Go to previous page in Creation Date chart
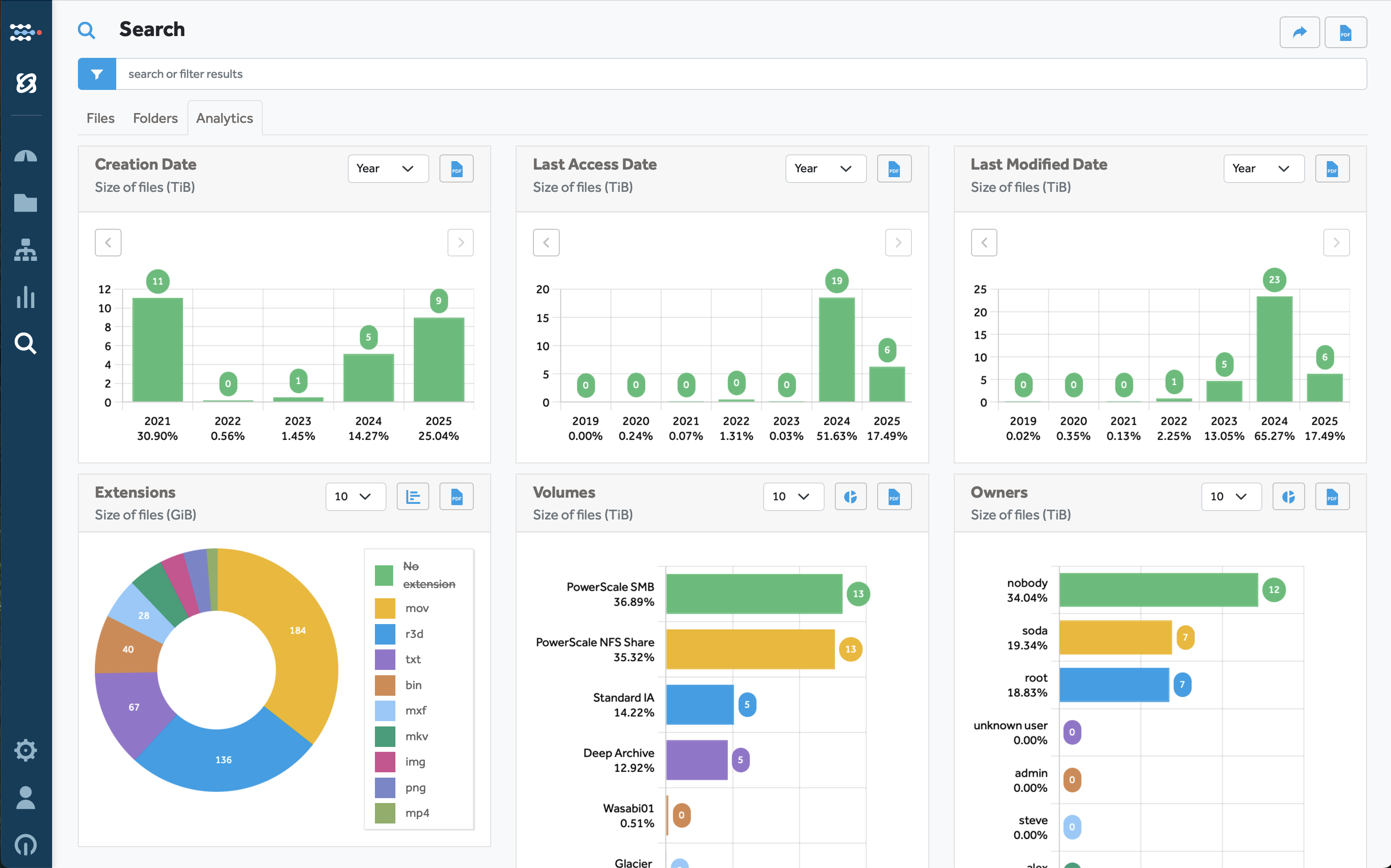The image size is (1391, 868). click(x=108, y=243)
